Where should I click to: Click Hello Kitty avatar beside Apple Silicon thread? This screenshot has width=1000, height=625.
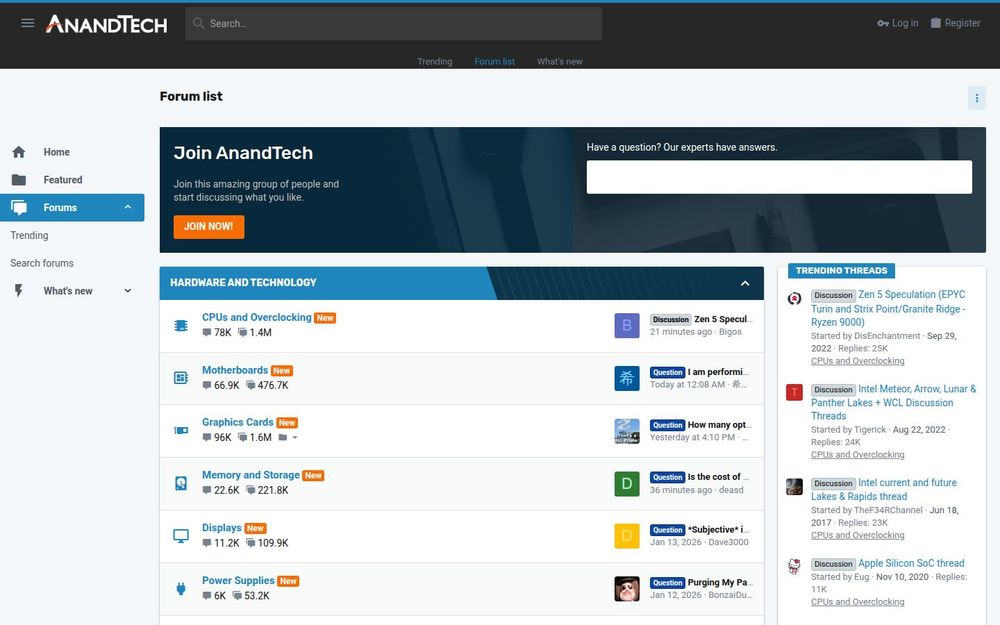click(794, 567)
